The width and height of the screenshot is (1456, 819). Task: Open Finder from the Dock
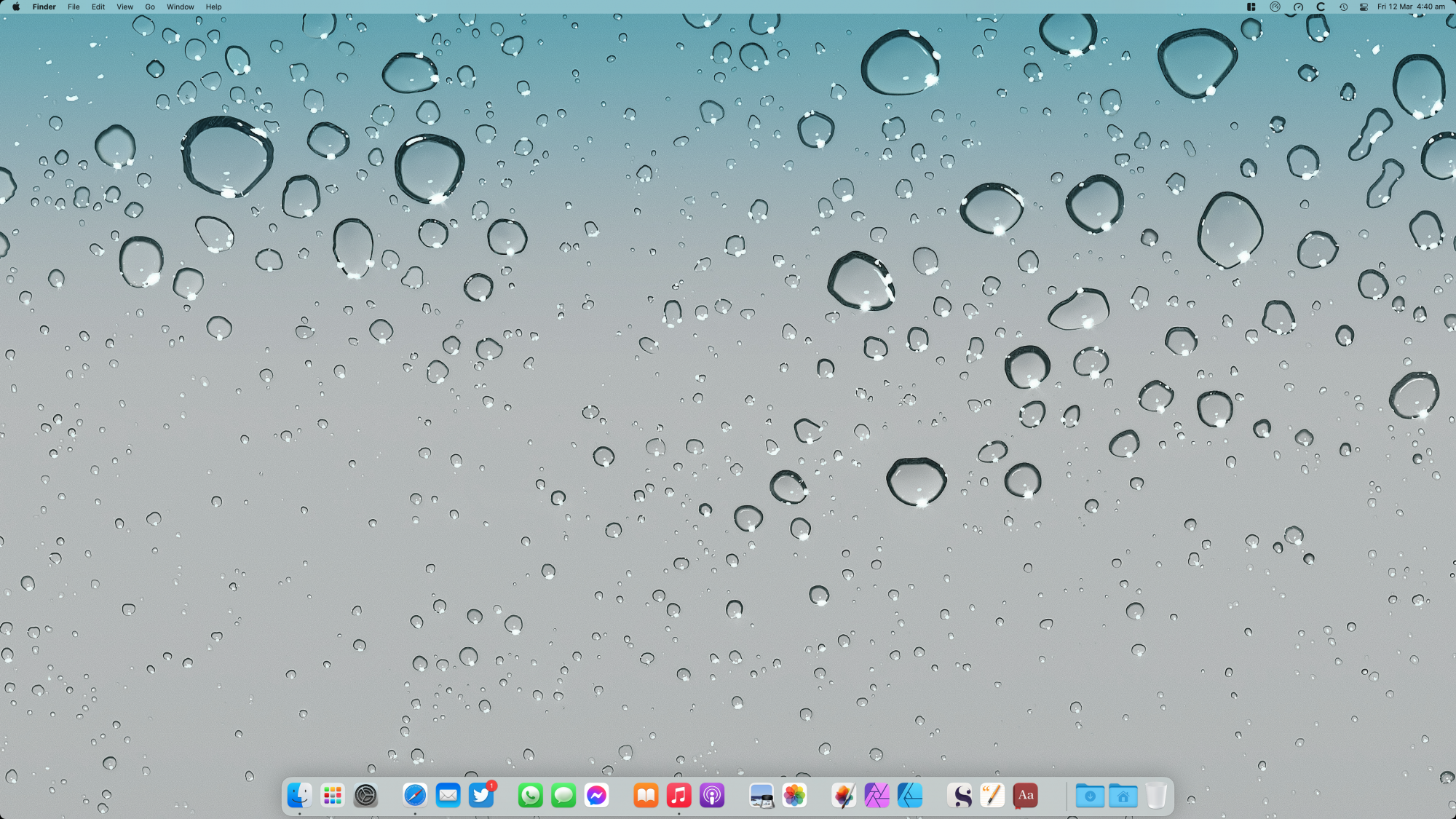[299, 795]
